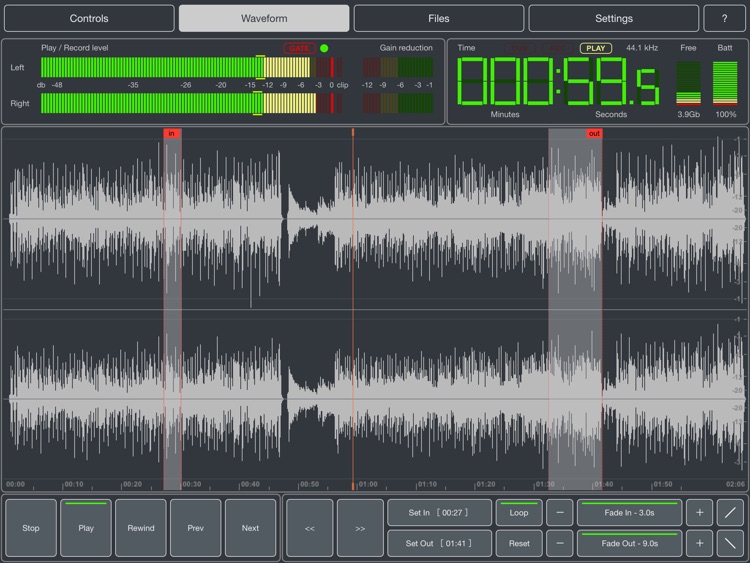This screenshot has width=750, height=563.
Task: Open the Settings tab
Action: (x=614, y=18)
